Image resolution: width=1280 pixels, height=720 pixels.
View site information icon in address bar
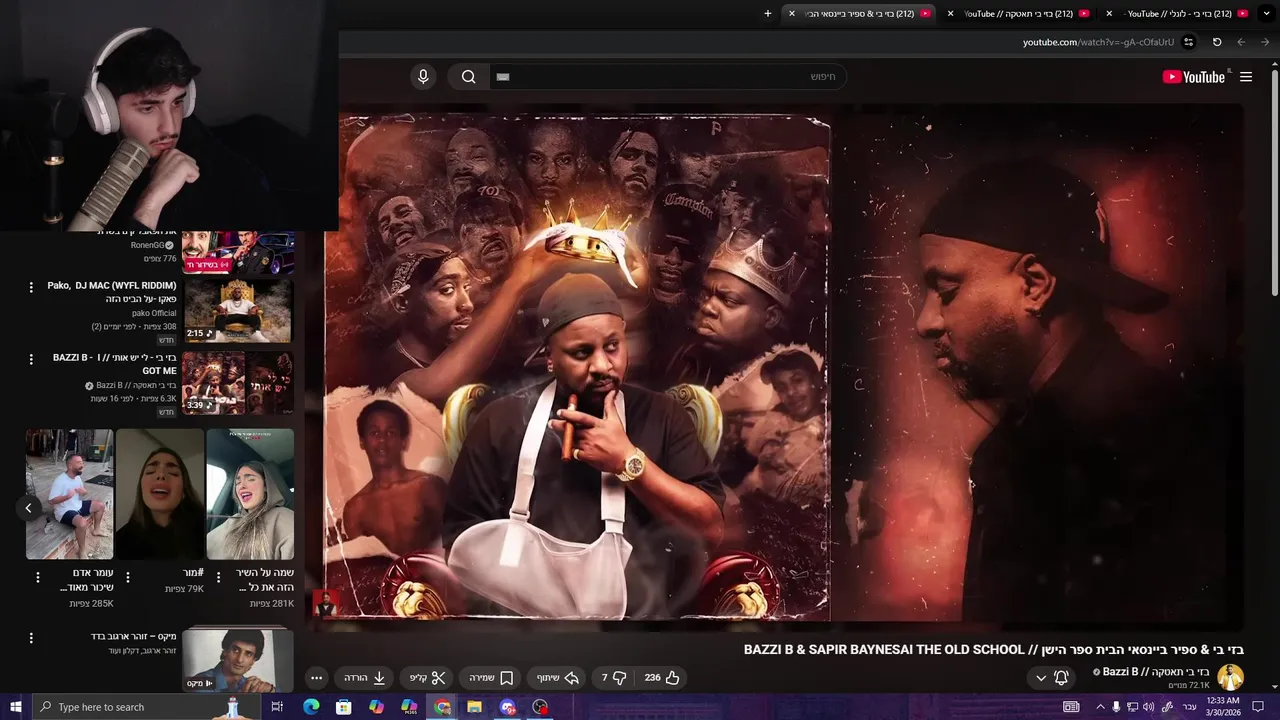pyautogui.click(x=1188, y=42)
